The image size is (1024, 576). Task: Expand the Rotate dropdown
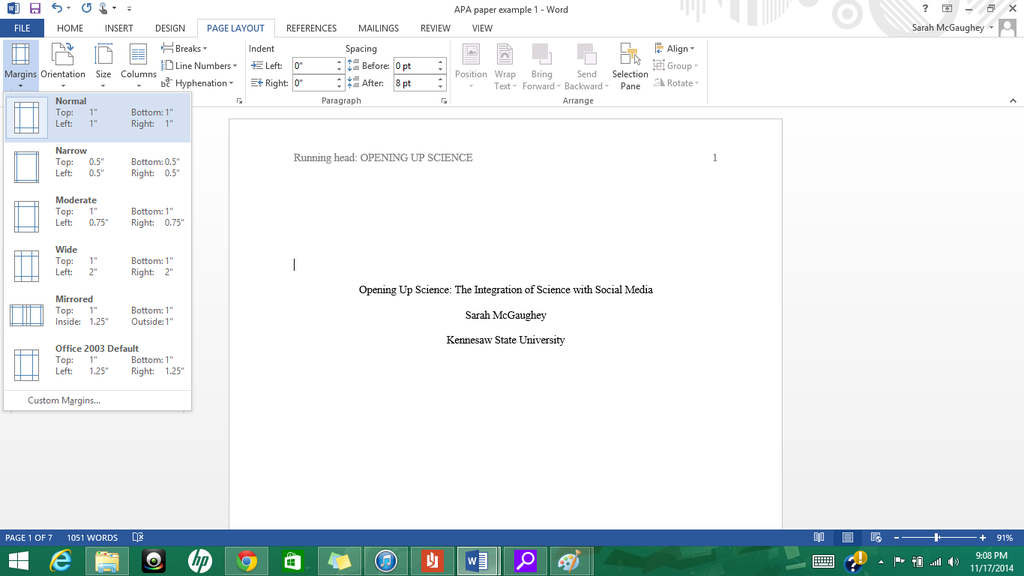[676, 83]
